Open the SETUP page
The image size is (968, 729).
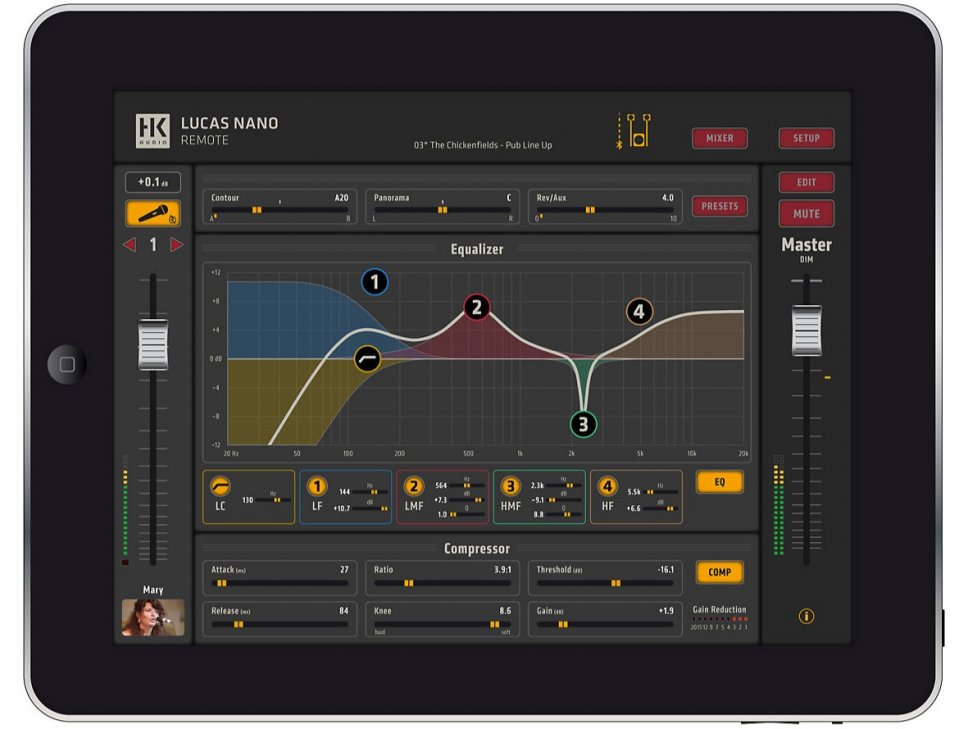coord(806,138)
